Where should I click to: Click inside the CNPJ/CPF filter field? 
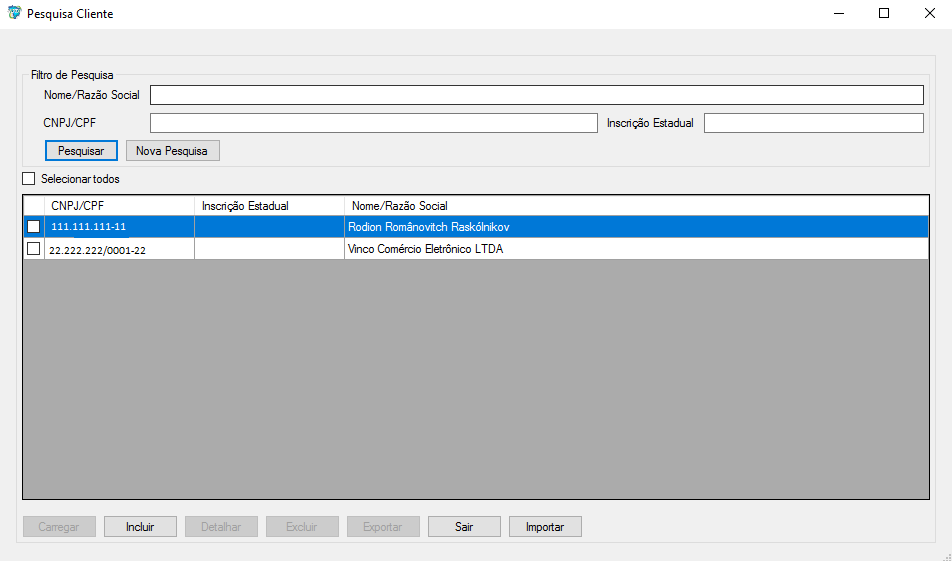click(x=374, y=123)
